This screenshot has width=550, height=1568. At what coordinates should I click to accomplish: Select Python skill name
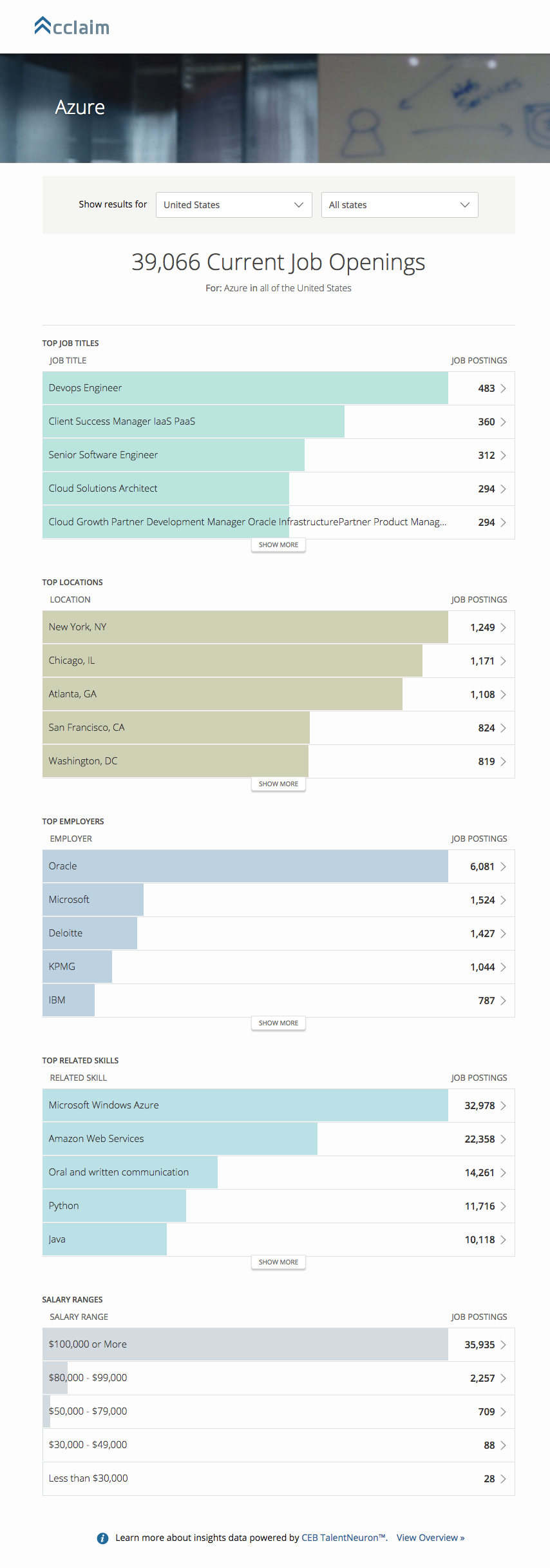pyautogui.click(x=64, y=1206)
